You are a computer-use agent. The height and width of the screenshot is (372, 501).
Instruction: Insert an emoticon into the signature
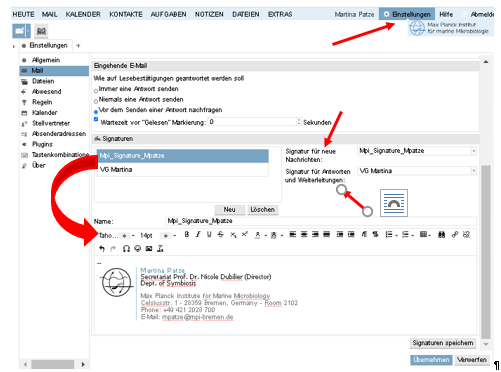coord(138,248)
